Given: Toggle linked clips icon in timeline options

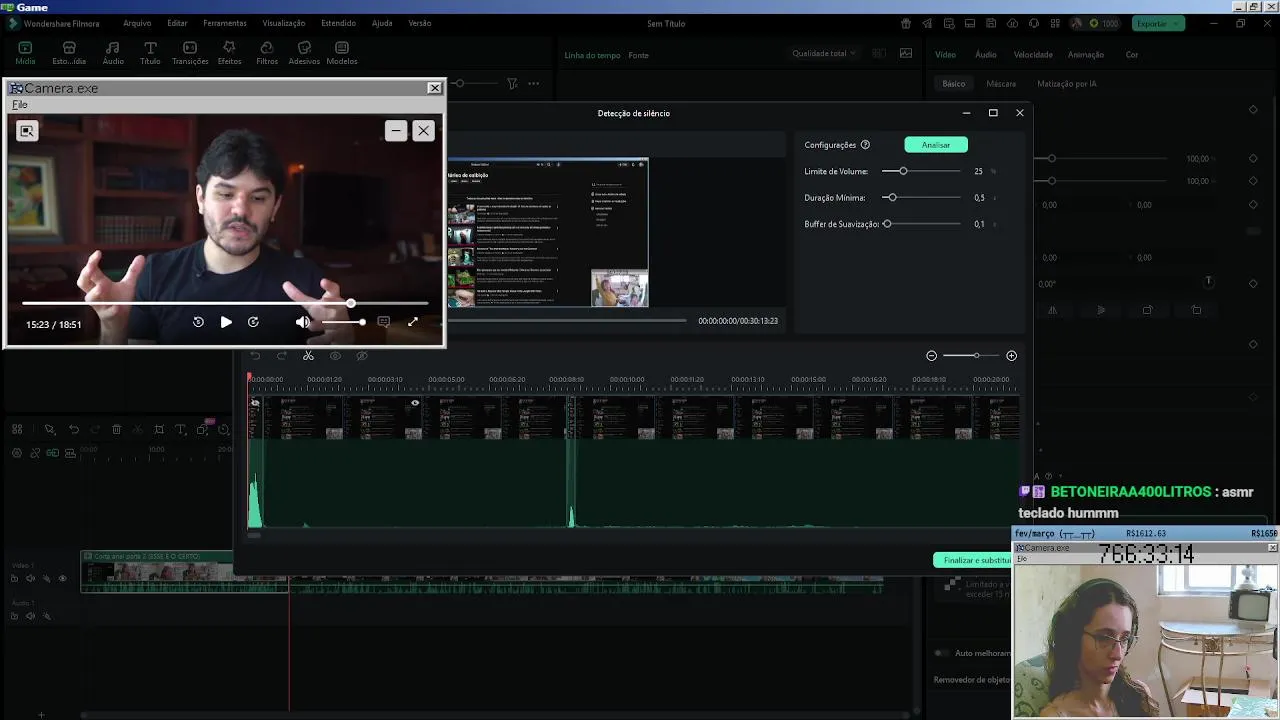Looking at the screenshot, I should pos(35,453).
